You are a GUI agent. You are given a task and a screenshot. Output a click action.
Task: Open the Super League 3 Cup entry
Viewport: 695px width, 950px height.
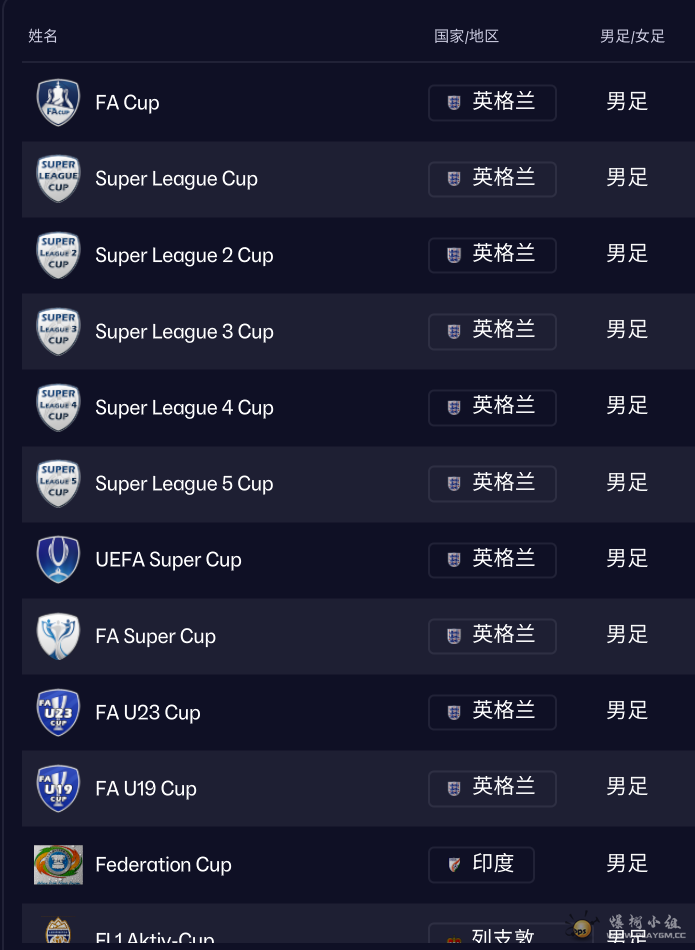coord(184,332)
